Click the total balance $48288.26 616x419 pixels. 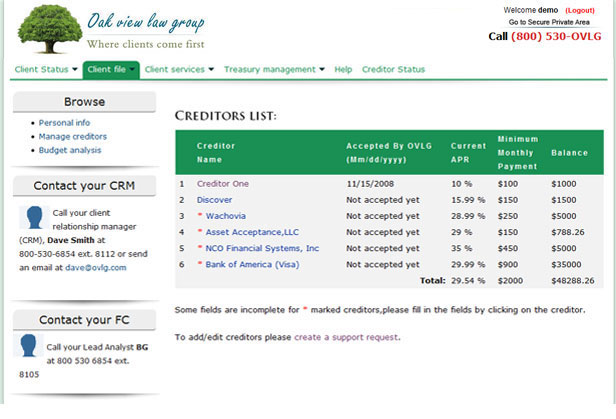click(x=573, y=281)
